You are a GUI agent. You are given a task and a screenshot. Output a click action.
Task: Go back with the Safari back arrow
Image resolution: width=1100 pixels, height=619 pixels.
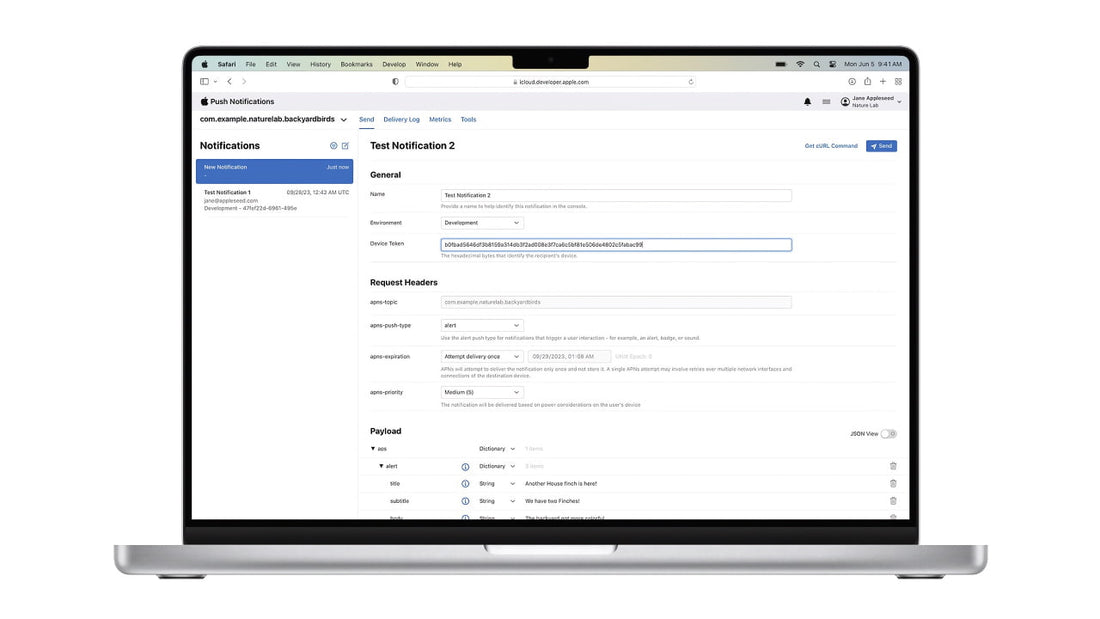229,81
